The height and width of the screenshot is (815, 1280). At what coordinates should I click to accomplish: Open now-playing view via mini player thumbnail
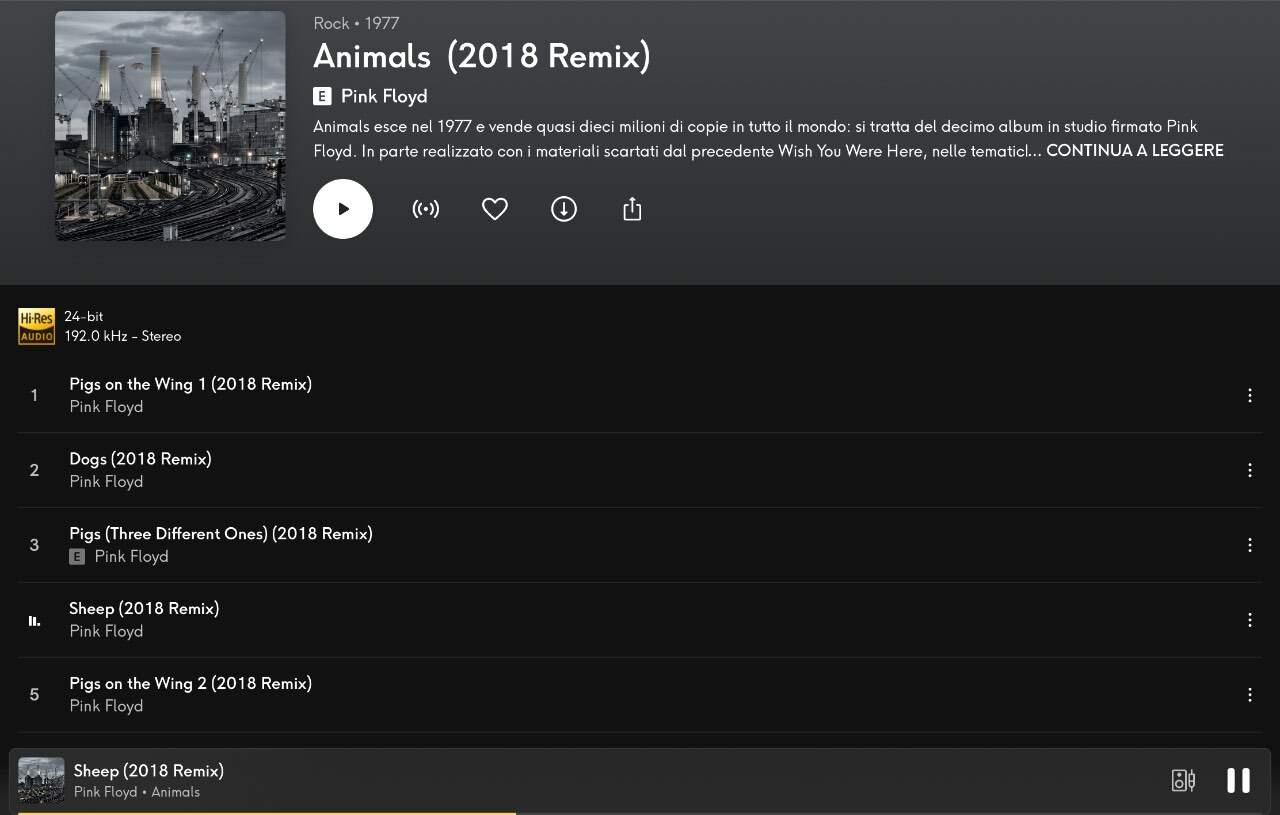(41, 780)
